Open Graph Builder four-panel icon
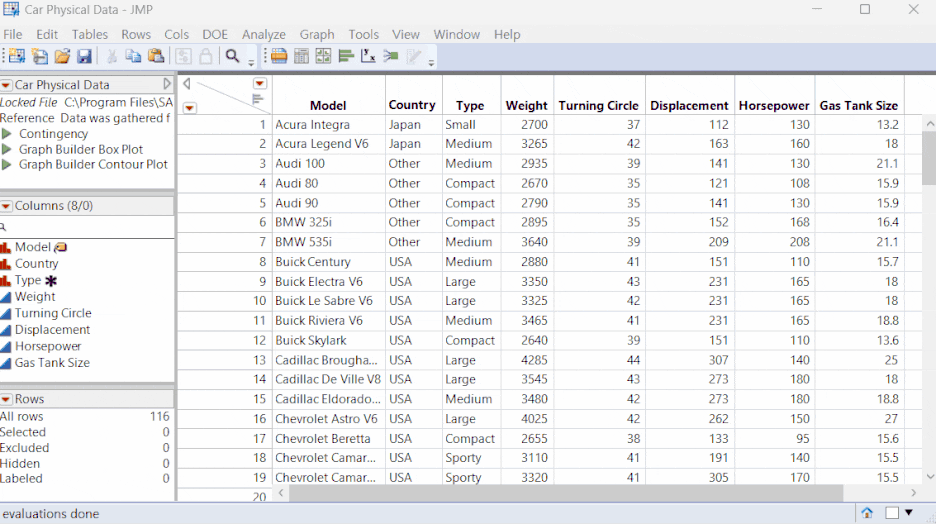936x524 pixels. [x=324, y=56]
